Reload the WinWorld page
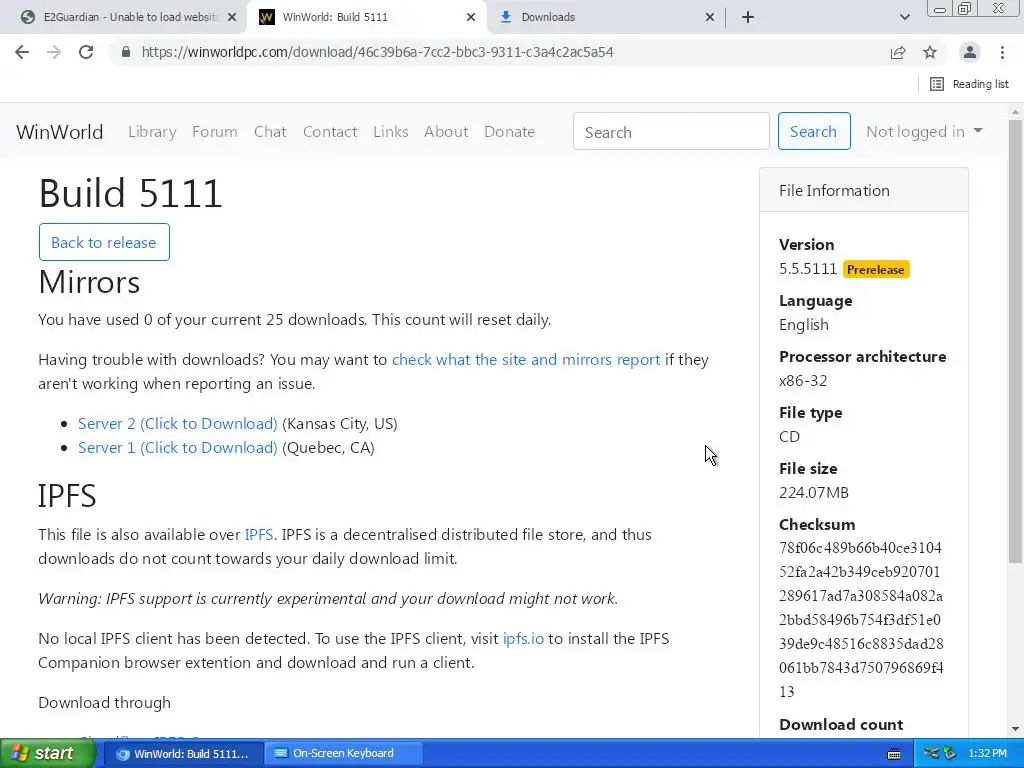 [86, 52]
